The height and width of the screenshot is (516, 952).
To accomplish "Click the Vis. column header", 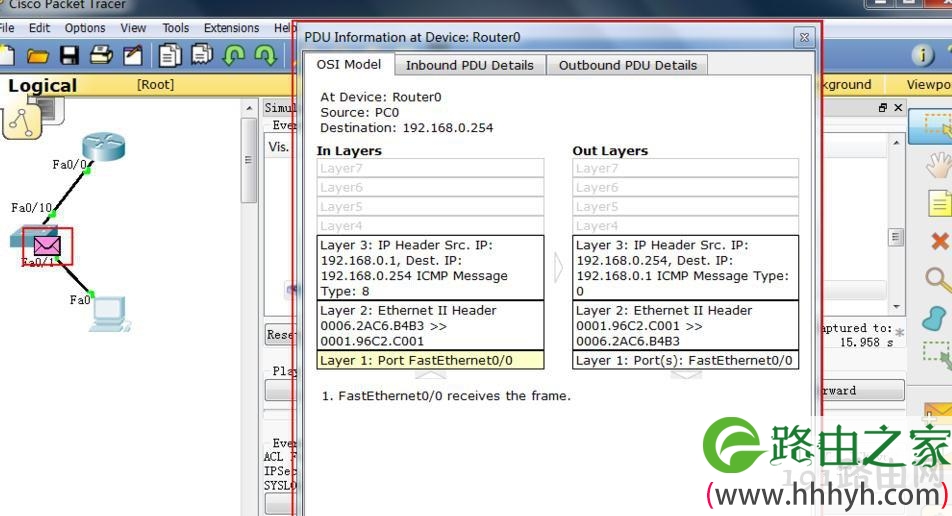I will (278, 147).
